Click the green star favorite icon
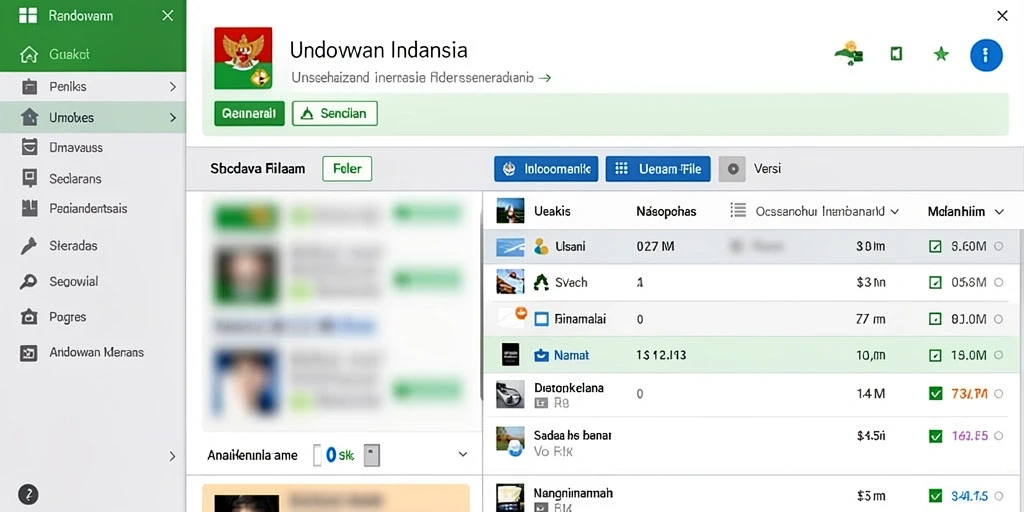Image resolution: width=1024 pixels, height=512 pixels. (941, 54)
